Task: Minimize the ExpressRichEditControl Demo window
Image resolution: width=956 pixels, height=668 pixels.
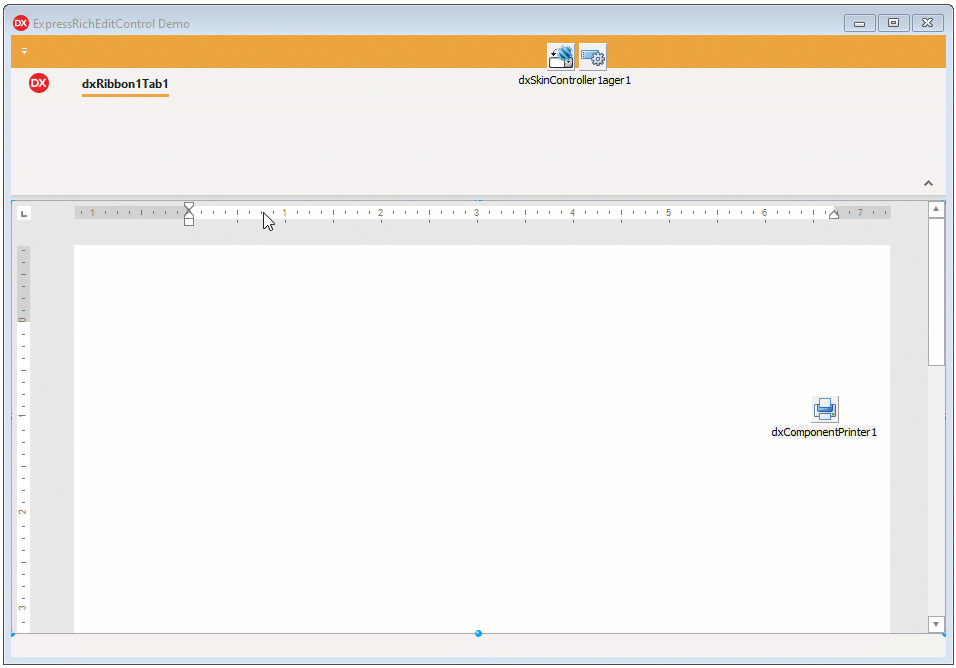Action: coord(860,23)
